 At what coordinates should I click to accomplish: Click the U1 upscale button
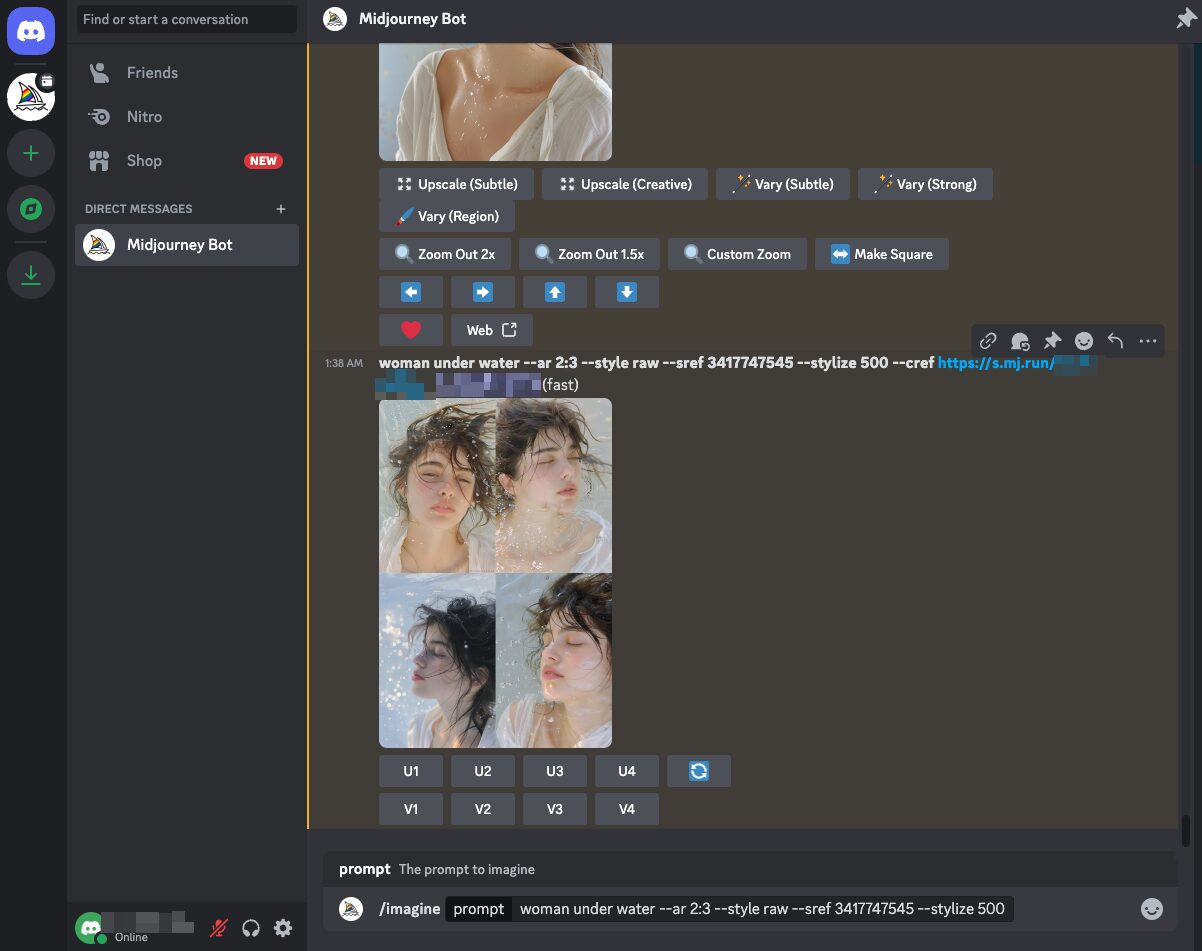pyautogui.click(x=411, y=771)
